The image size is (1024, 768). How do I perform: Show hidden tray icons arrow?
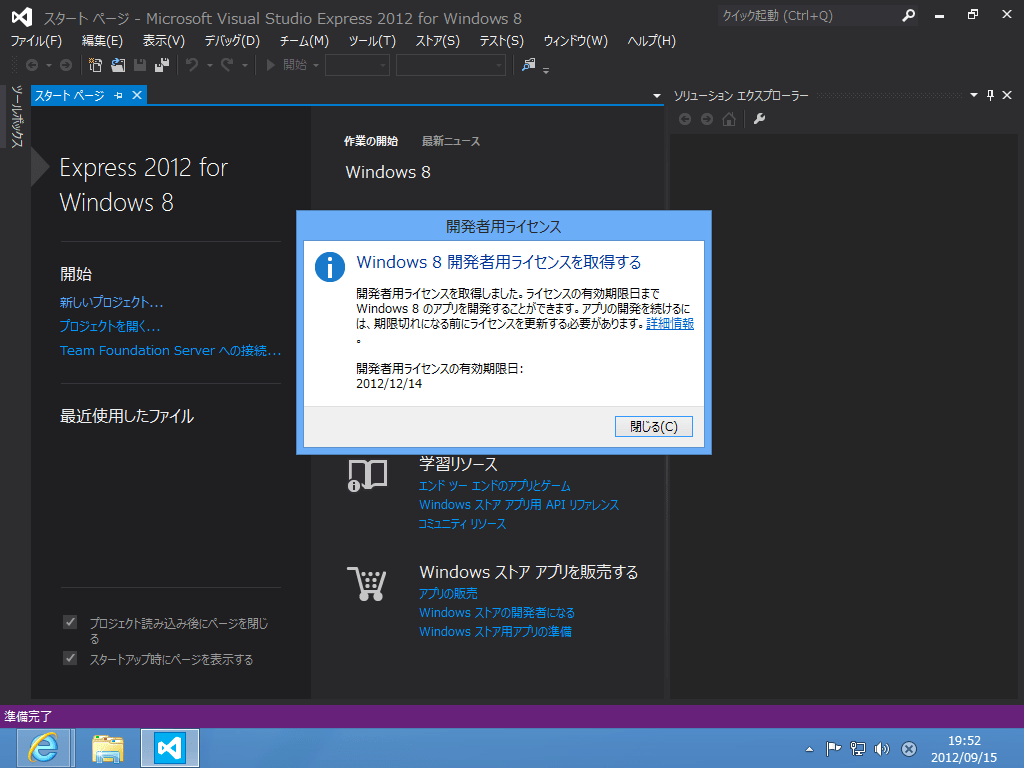[809, 749]
